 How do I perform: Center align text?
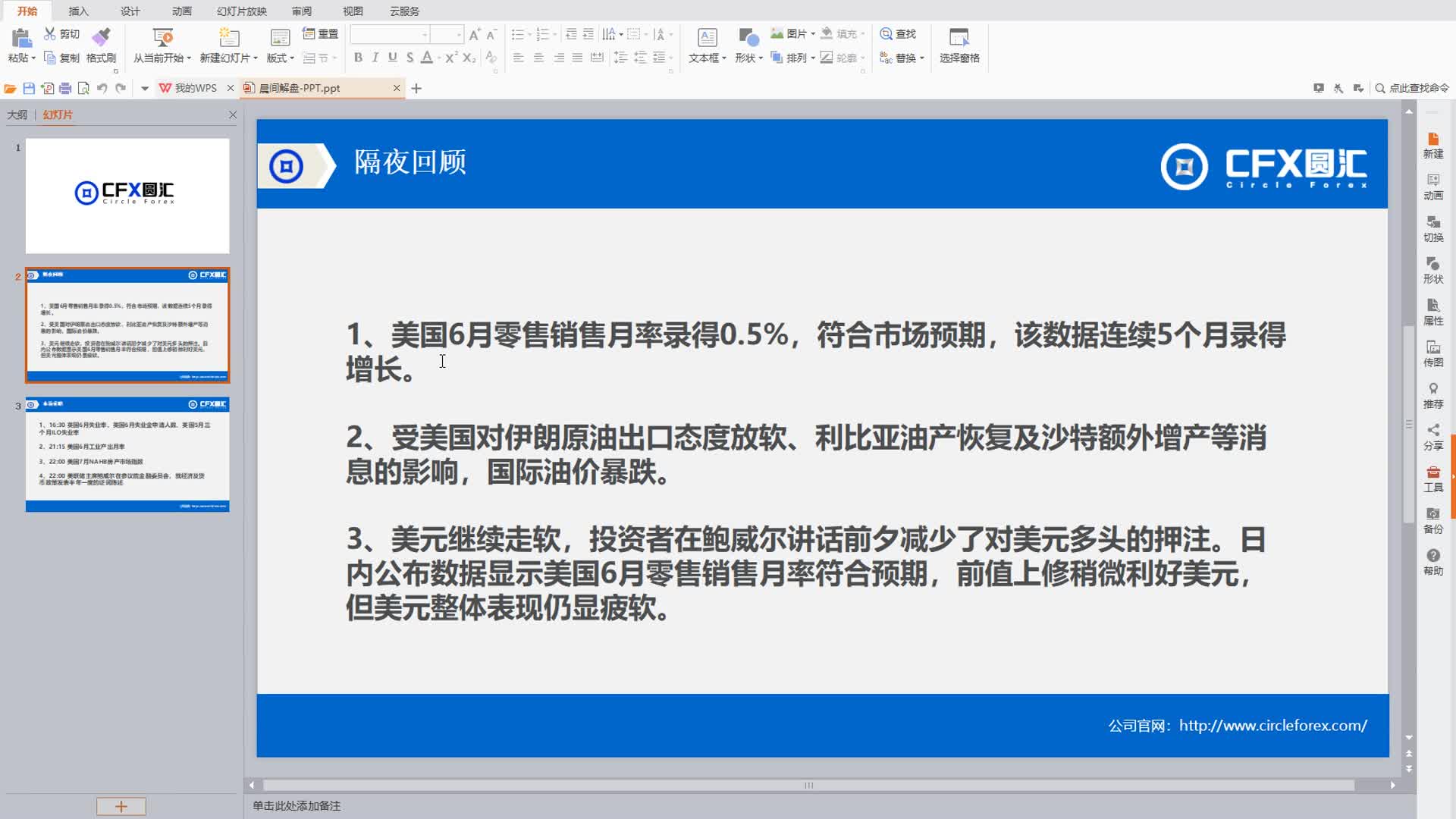pos(538,58)
